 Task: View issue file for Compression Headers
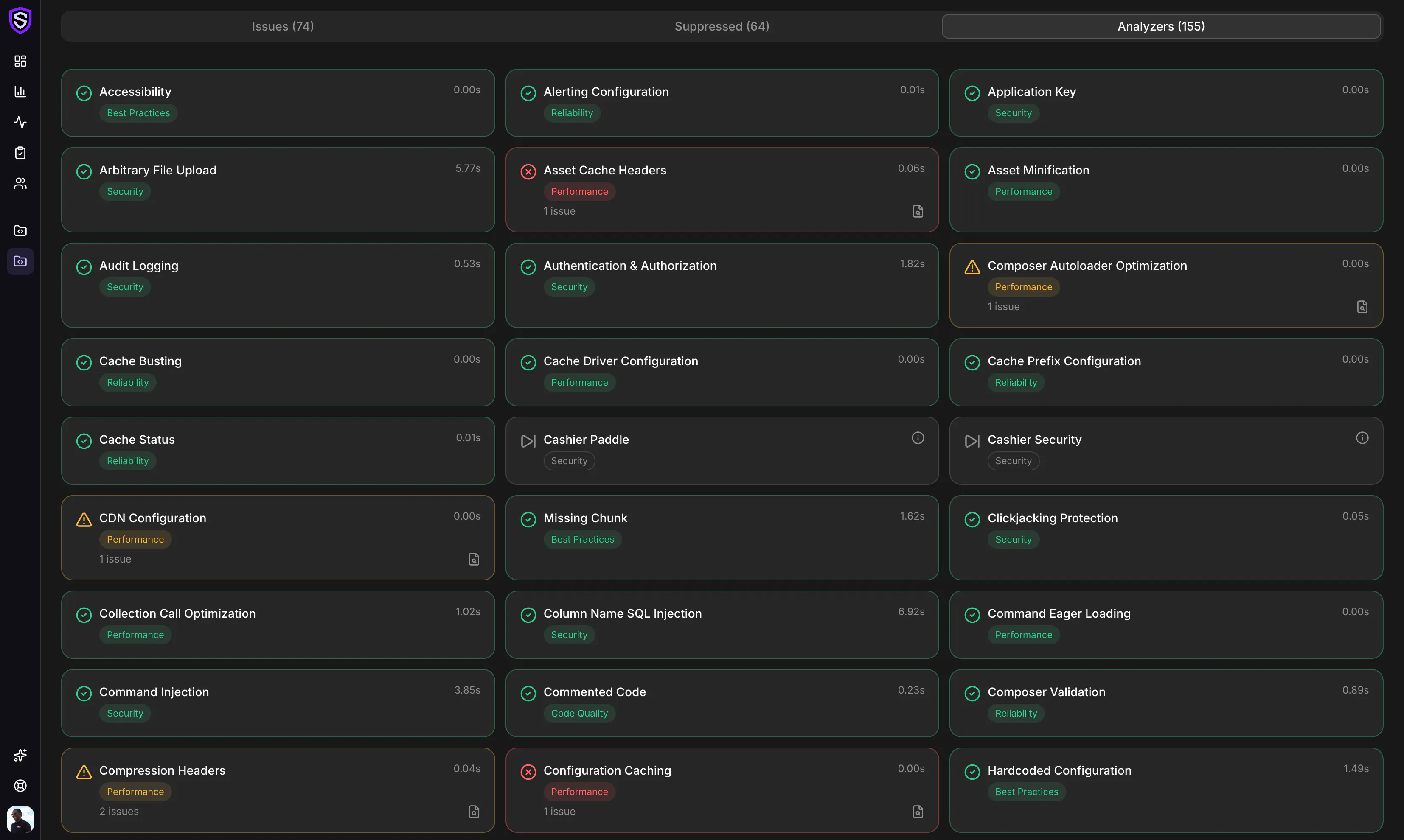point(474,812)
